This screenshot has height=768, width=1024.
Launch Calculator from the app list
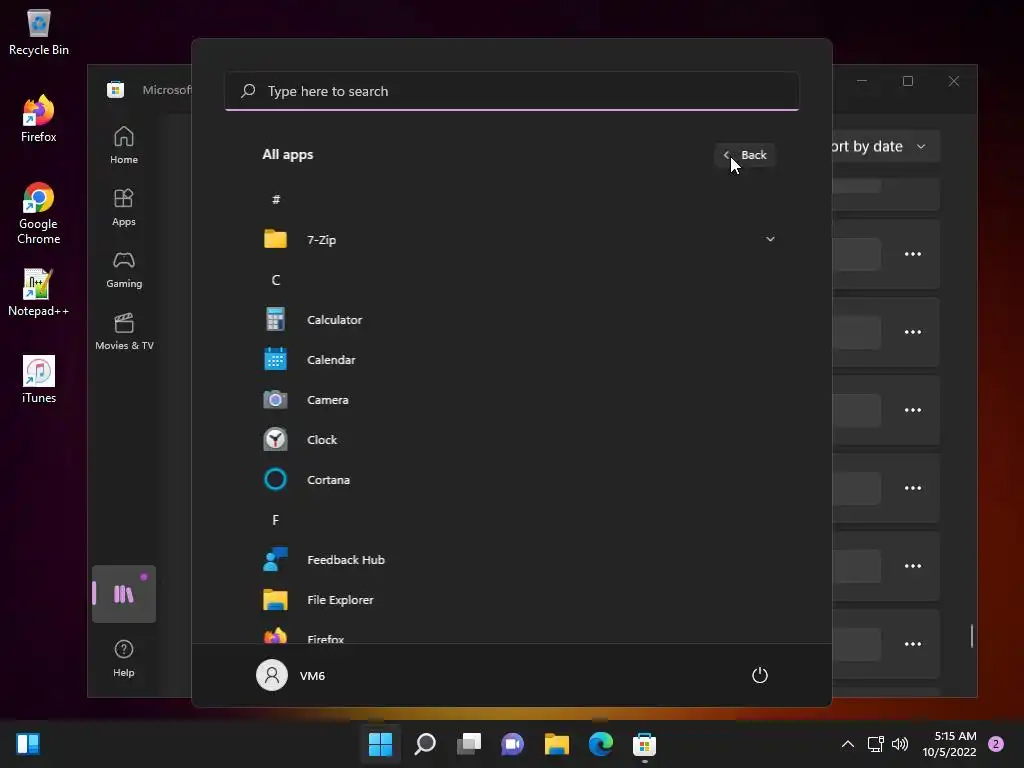(519, 319)
